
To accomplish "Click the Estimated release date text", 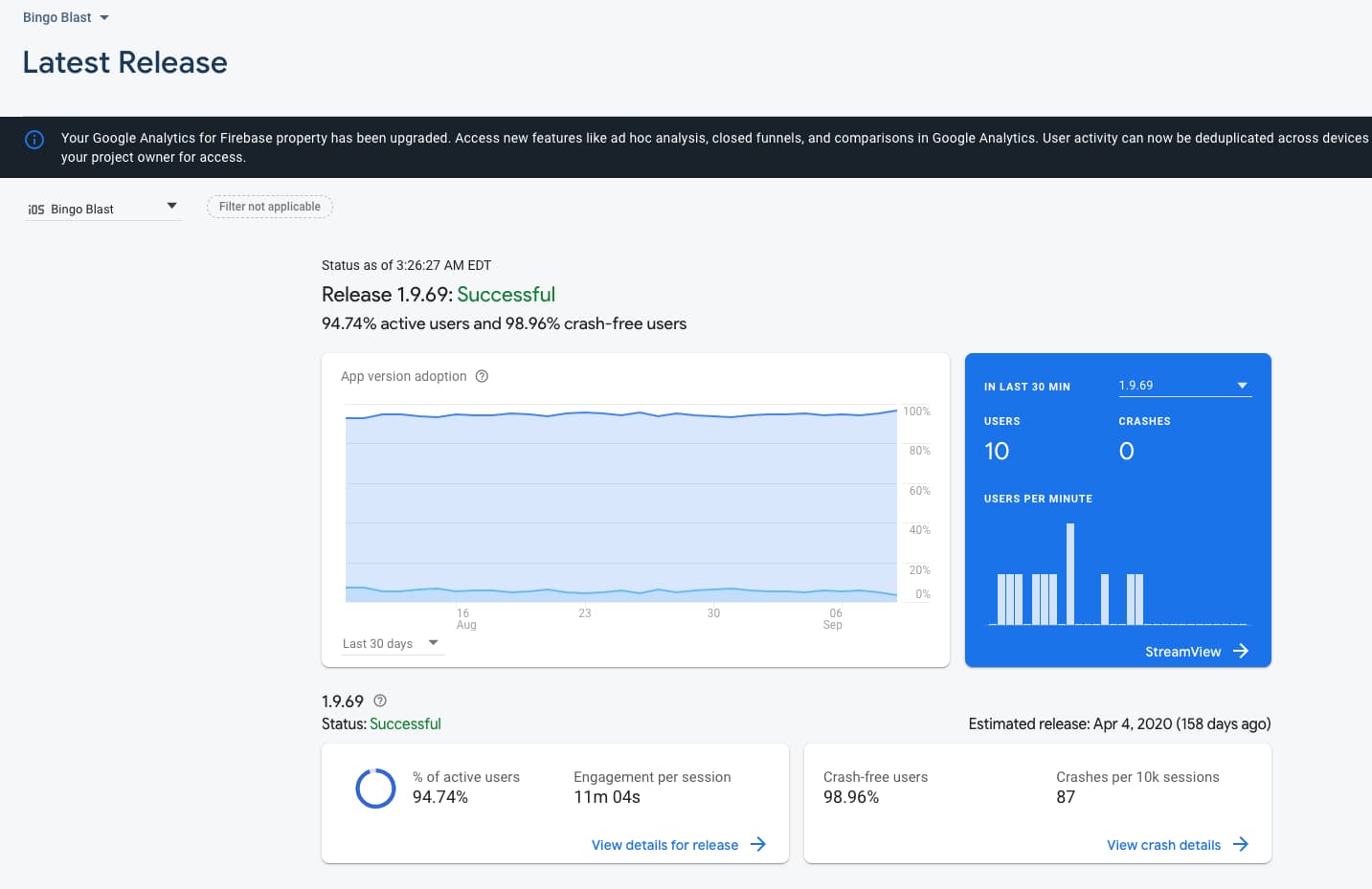I will click(x=1119, y=724).
